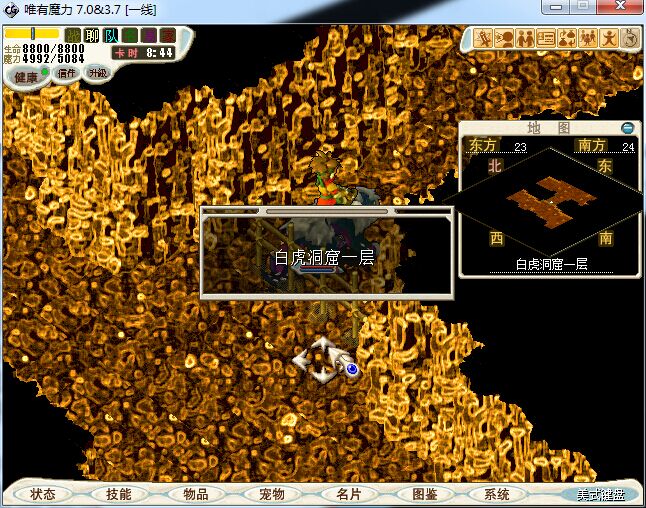Collapse the top-right icon toolbar handle
The width and height of the screenshot is (646, 508).
click(x=468, y=40)
